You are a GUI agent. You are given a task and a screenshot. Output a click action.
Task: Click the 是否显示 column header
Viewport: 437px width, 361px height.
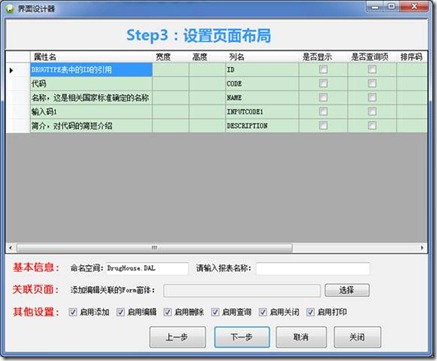click(323, 57)
